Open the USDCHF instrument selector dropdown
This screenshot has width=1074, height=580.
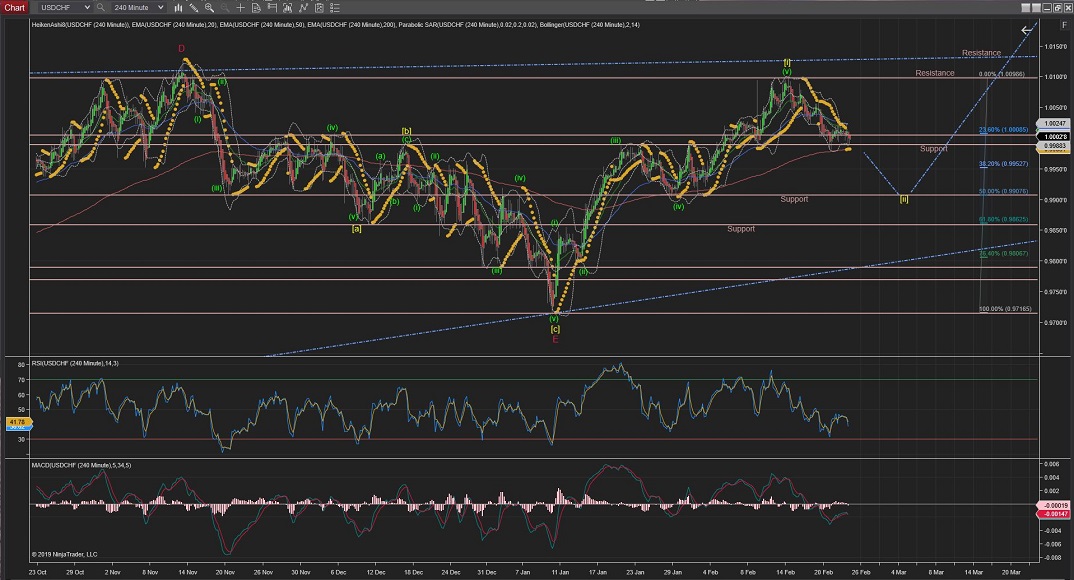click(x=64, y=8)
